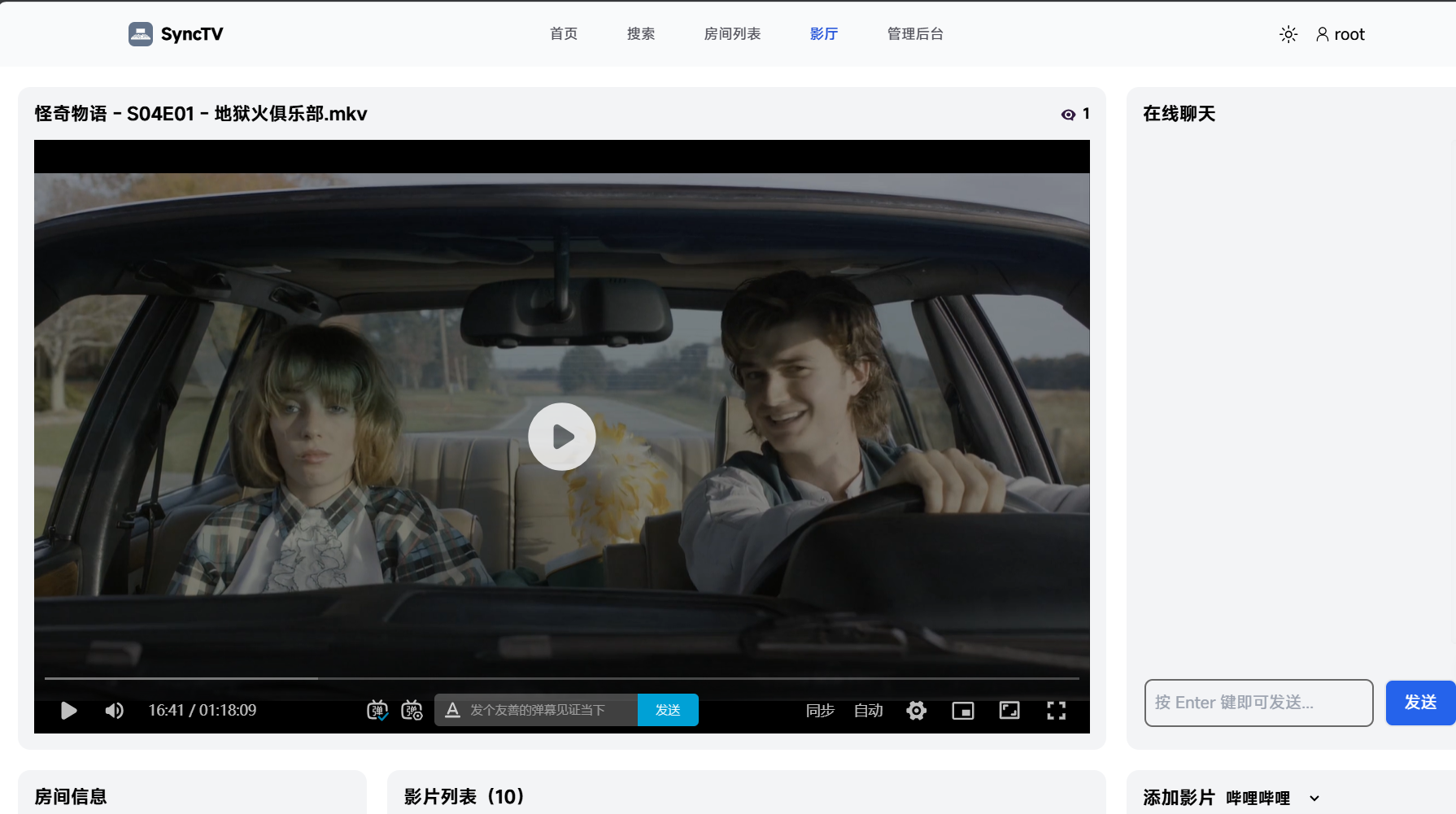Play video from control bar
Screen dimensions: 1456x814
point(69,711)
